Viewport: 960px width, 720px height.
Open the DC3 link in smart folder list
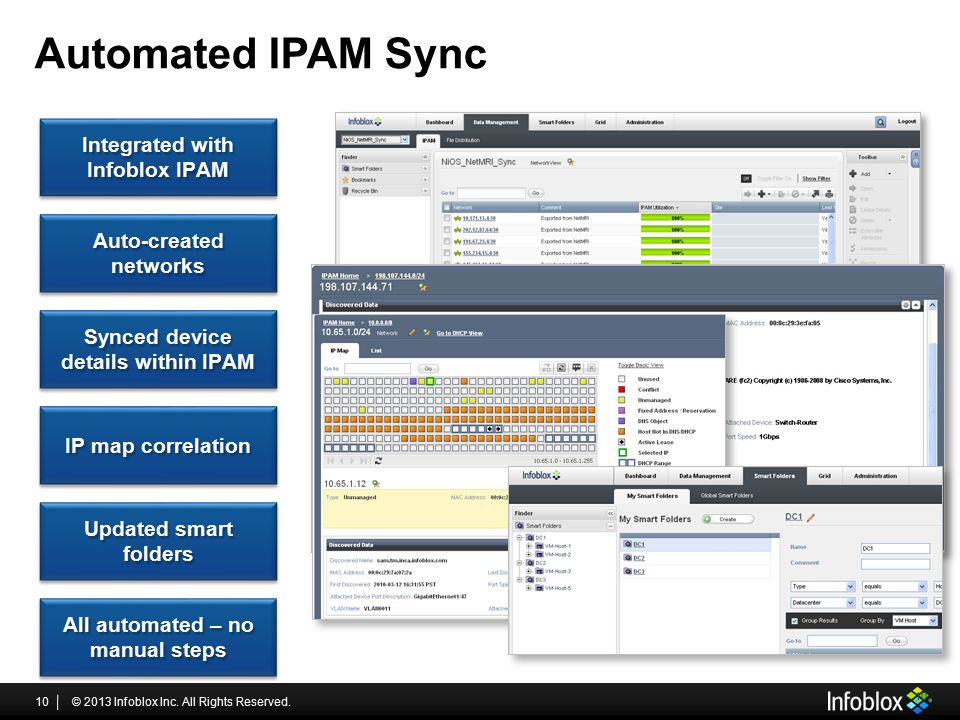click(639, 571)
